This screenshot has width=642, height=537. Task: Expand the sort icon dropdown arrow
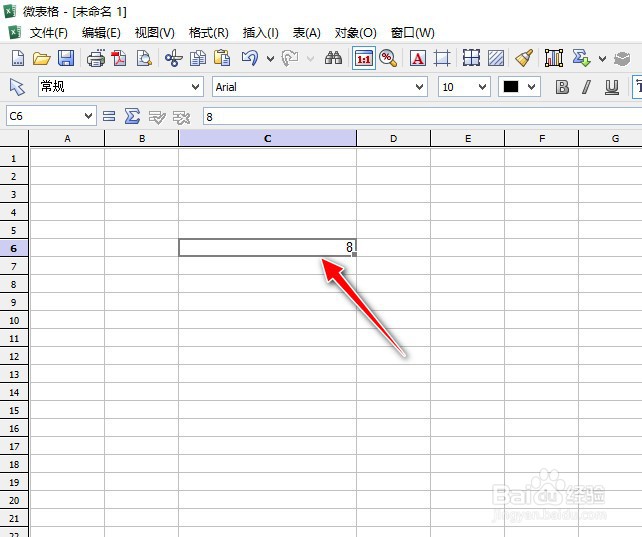[602, 59]
